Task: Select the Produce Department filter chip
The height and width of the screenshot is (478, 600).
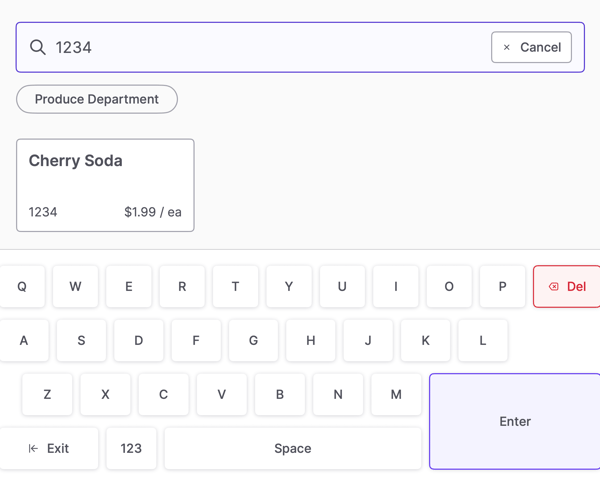Action: pos(97,99)
